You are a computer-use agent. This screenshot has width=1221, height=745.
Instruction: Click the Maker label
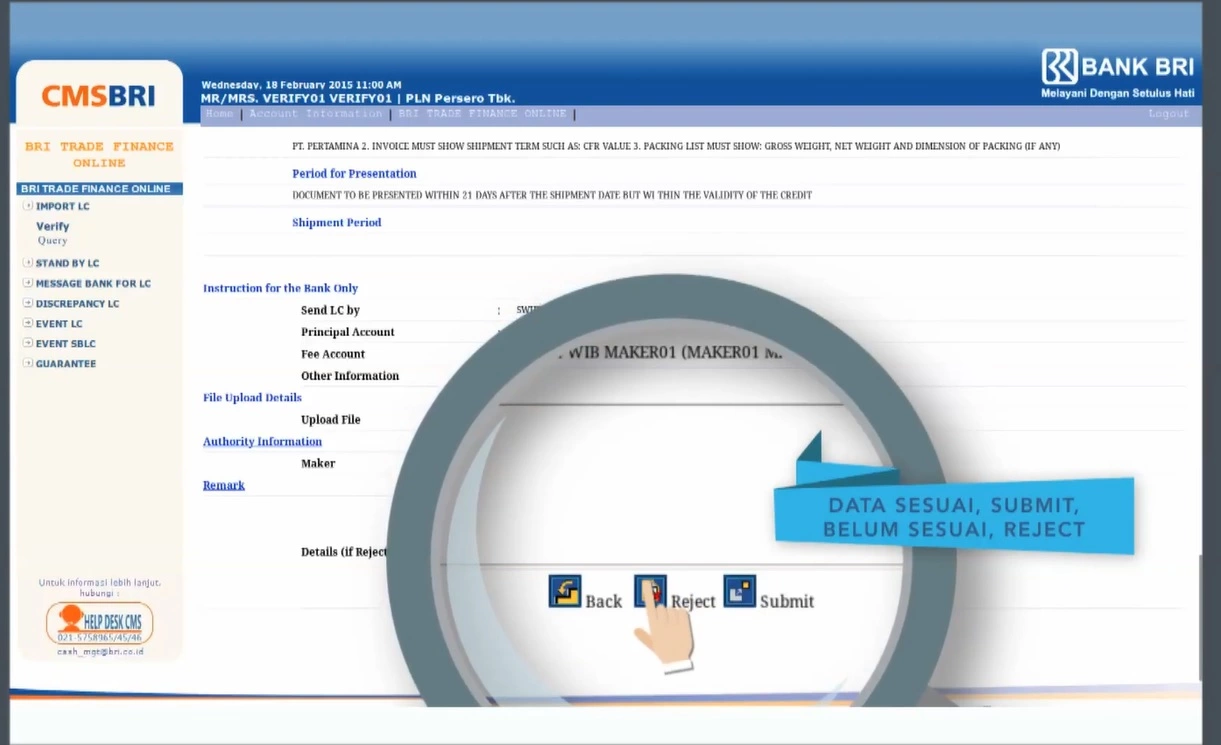318,464
